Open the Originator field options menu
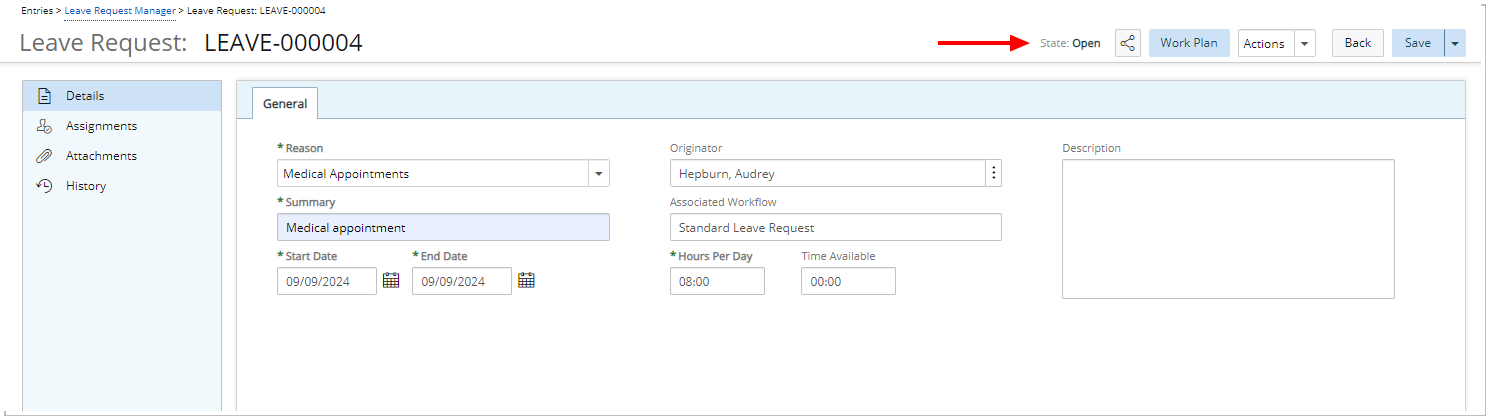 coord(992,173)
